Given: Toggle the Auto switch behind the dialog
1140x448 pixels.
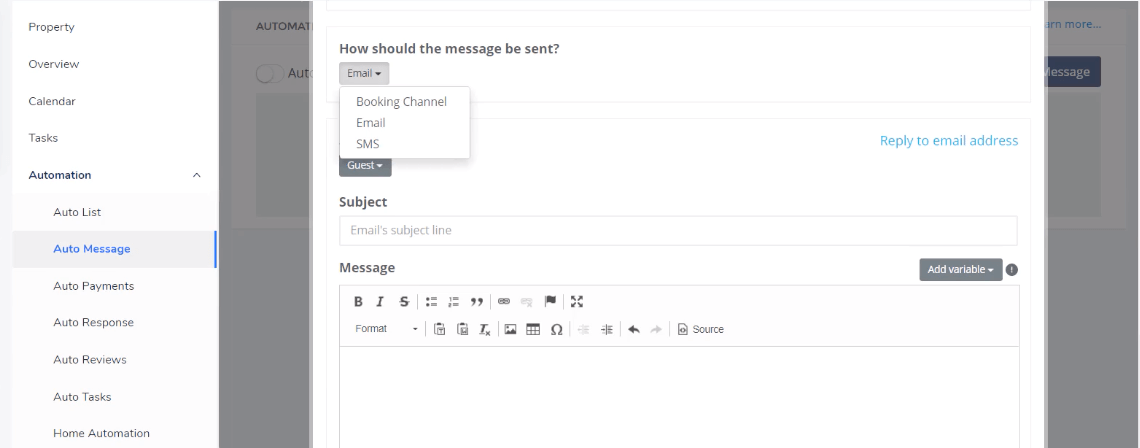Looking at the screenshot, I should tap(269, 73).
